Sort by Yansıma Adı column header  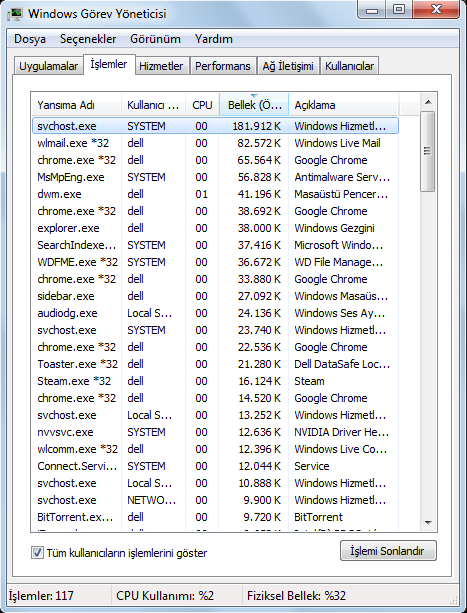76,105
